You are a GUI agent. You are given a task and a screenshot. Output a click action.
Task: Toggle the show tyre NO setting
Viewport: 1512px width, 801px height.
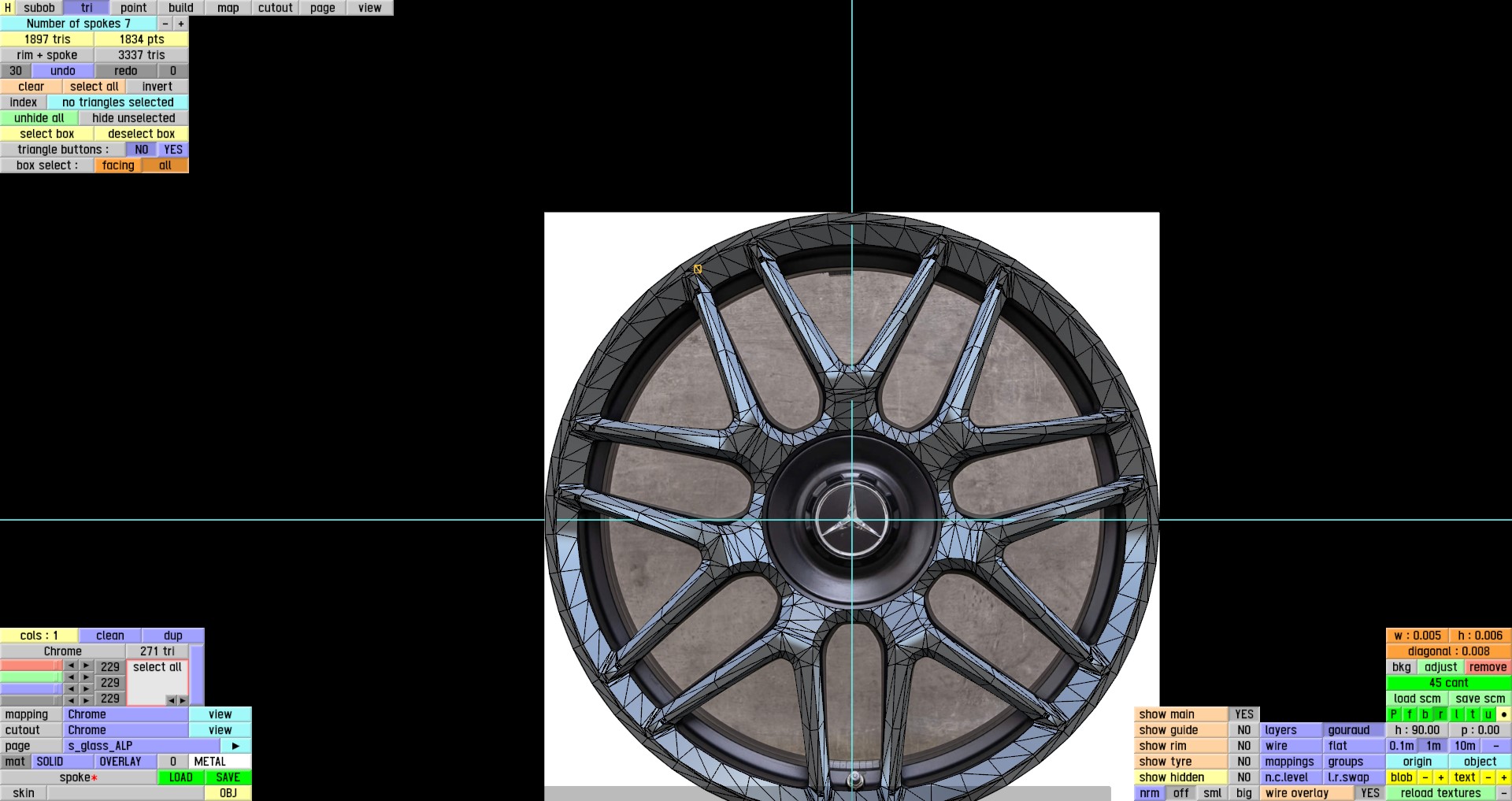click(x=1244, y=762)
